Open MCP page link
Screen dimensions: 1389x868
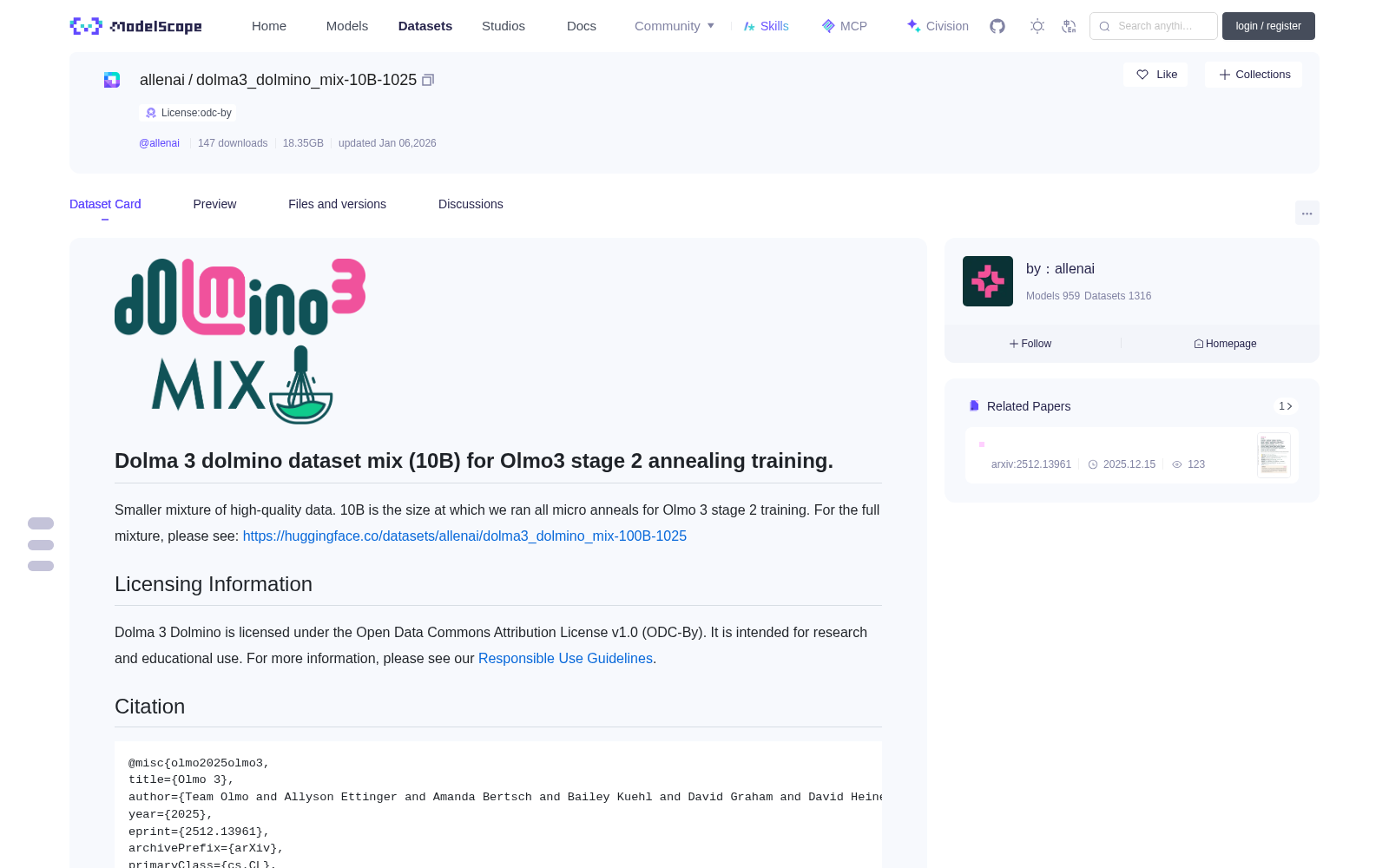[x=844, y=26]
